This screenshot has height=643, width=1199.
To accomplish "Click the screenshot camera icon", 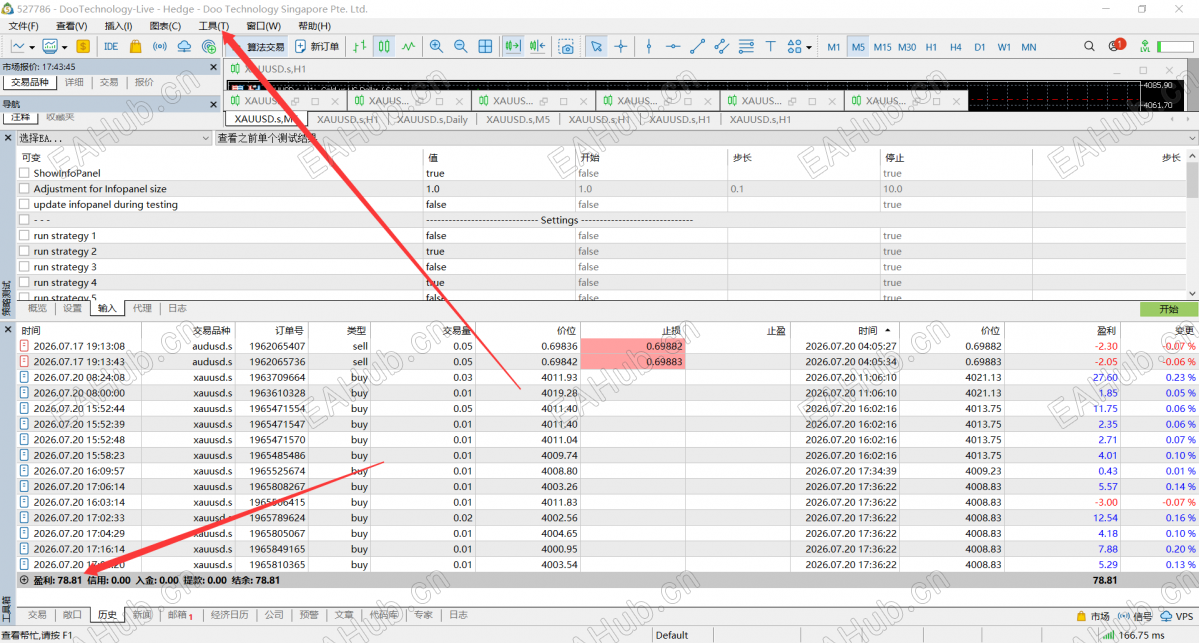I will tap(566, 47).
